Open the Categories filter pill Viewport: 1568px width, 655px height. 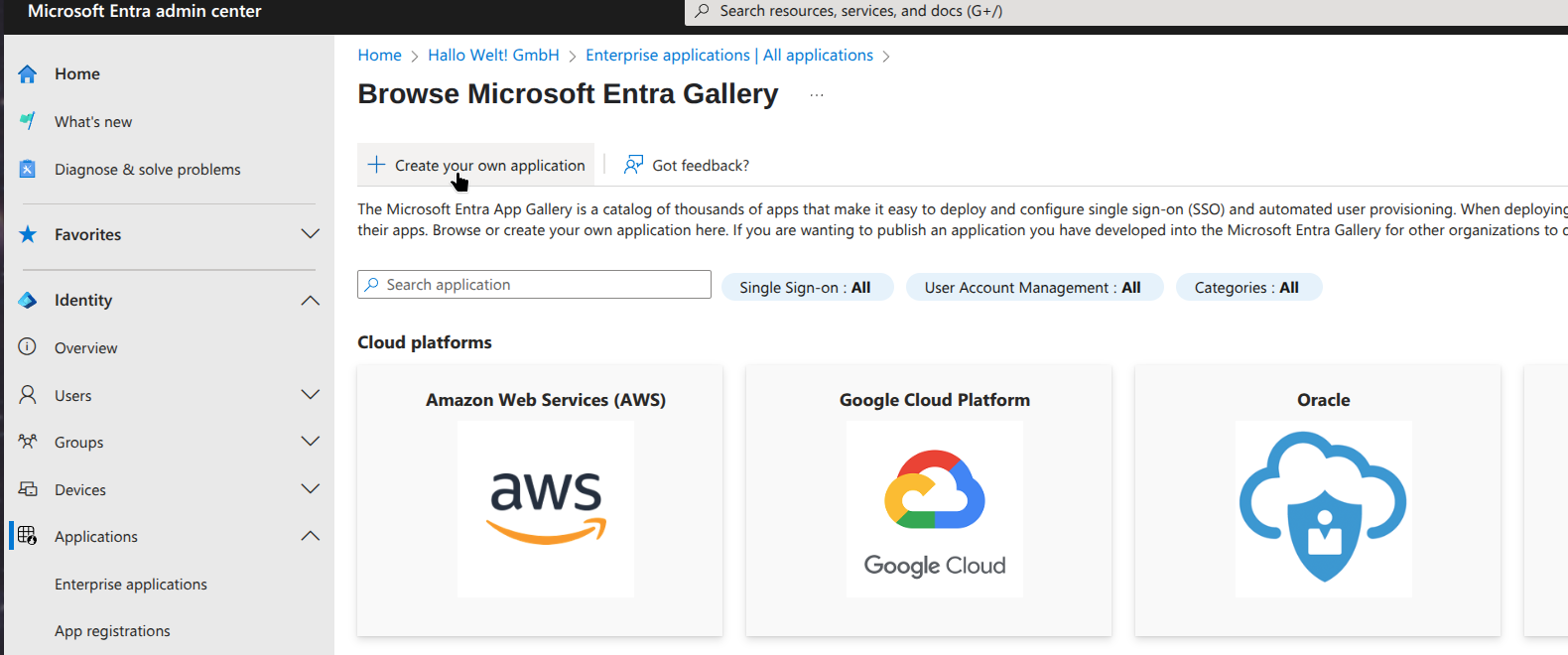click(x=1246, y=288)
